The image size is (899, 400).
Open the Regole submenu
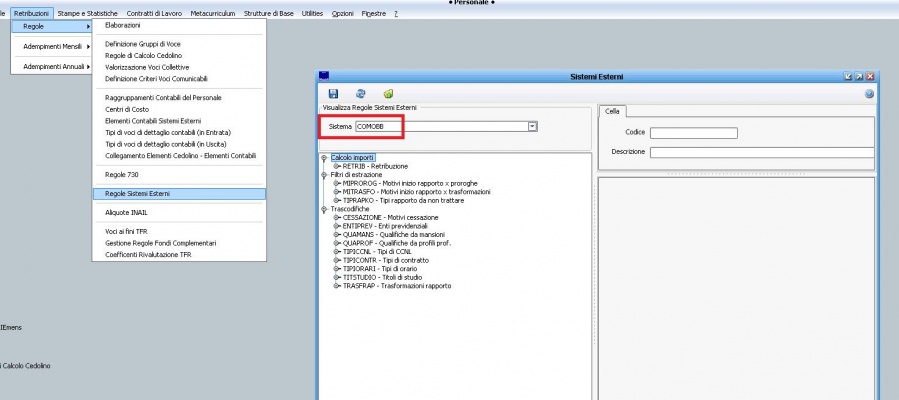(x=52, y=26)
